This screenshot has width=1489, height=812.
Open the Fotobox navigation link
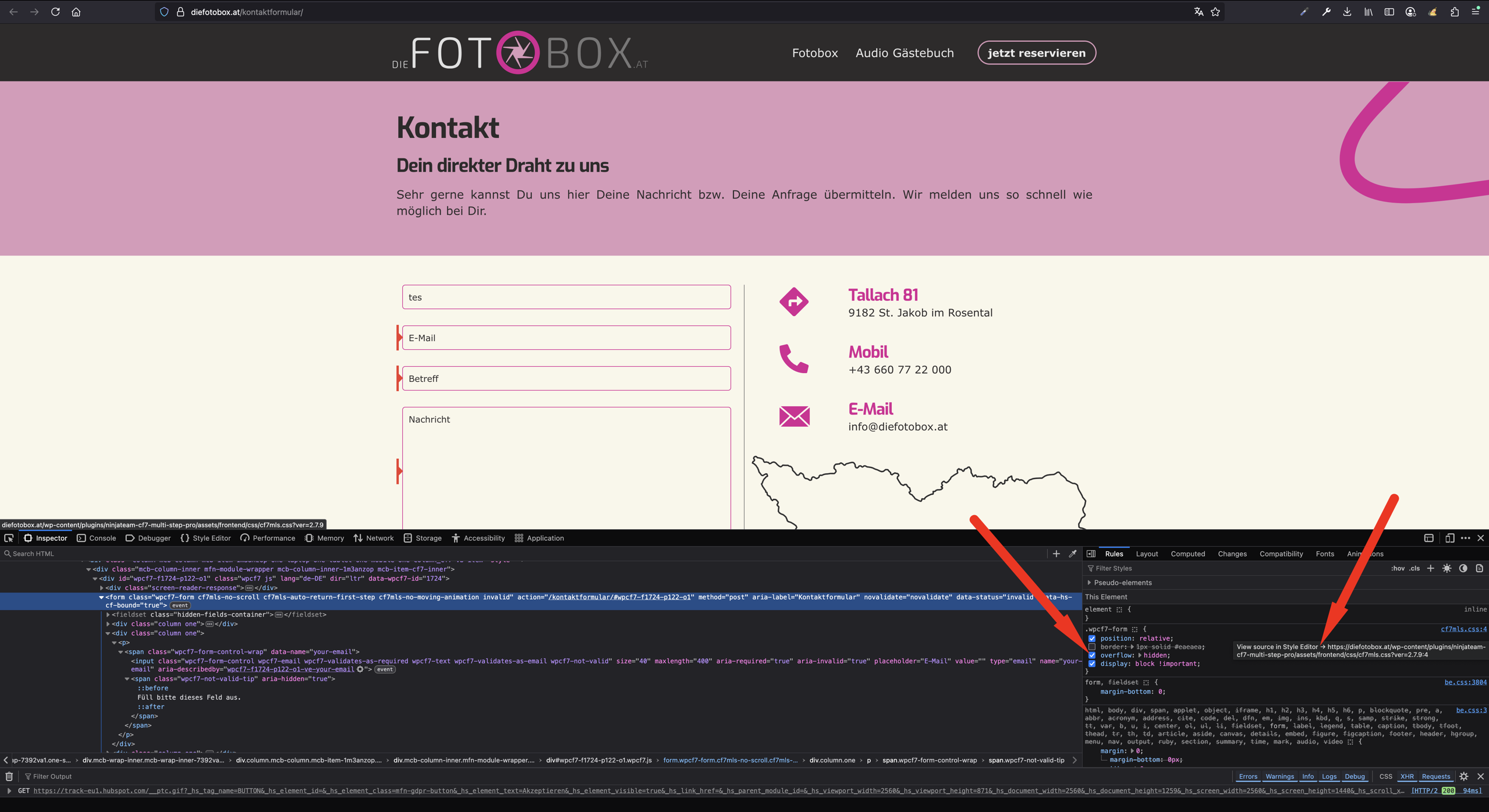click(x=815, y=53)
